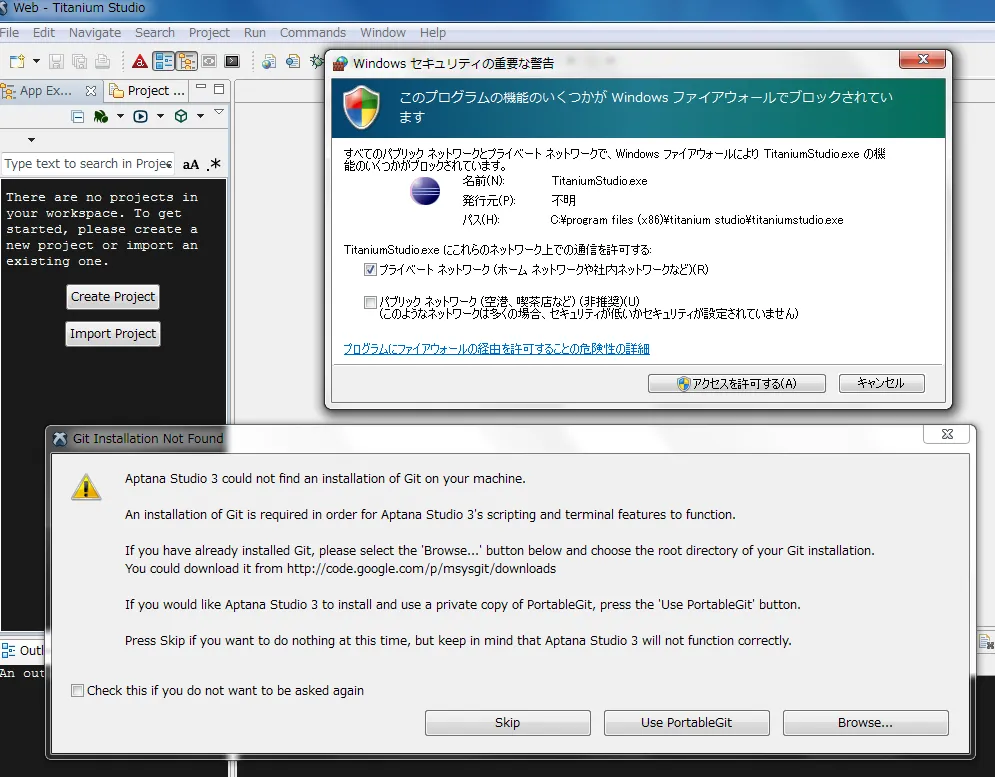This screenshot has width=995, height=777.
Task: Toggle case sensitive search aA icon
Action: (190, 164)
